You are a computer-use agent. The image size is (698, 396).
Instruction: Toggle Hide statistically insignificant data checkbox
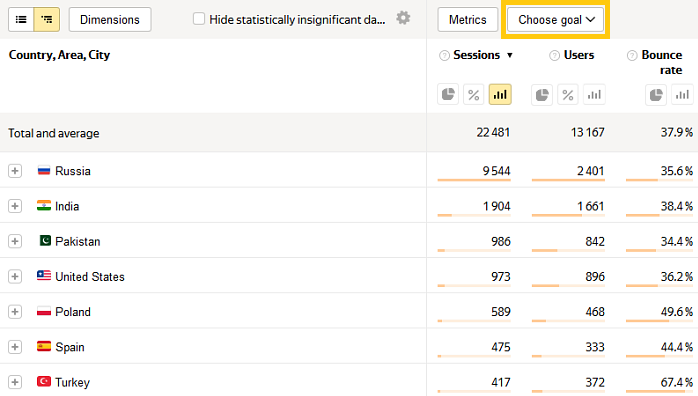click(199, 19)
